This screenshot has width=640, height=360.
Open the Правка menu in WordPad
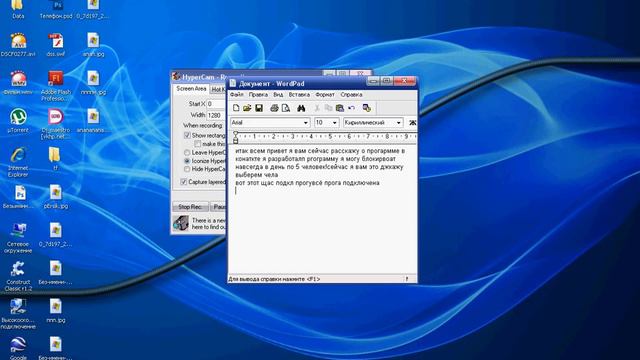(x=258, y=95)
